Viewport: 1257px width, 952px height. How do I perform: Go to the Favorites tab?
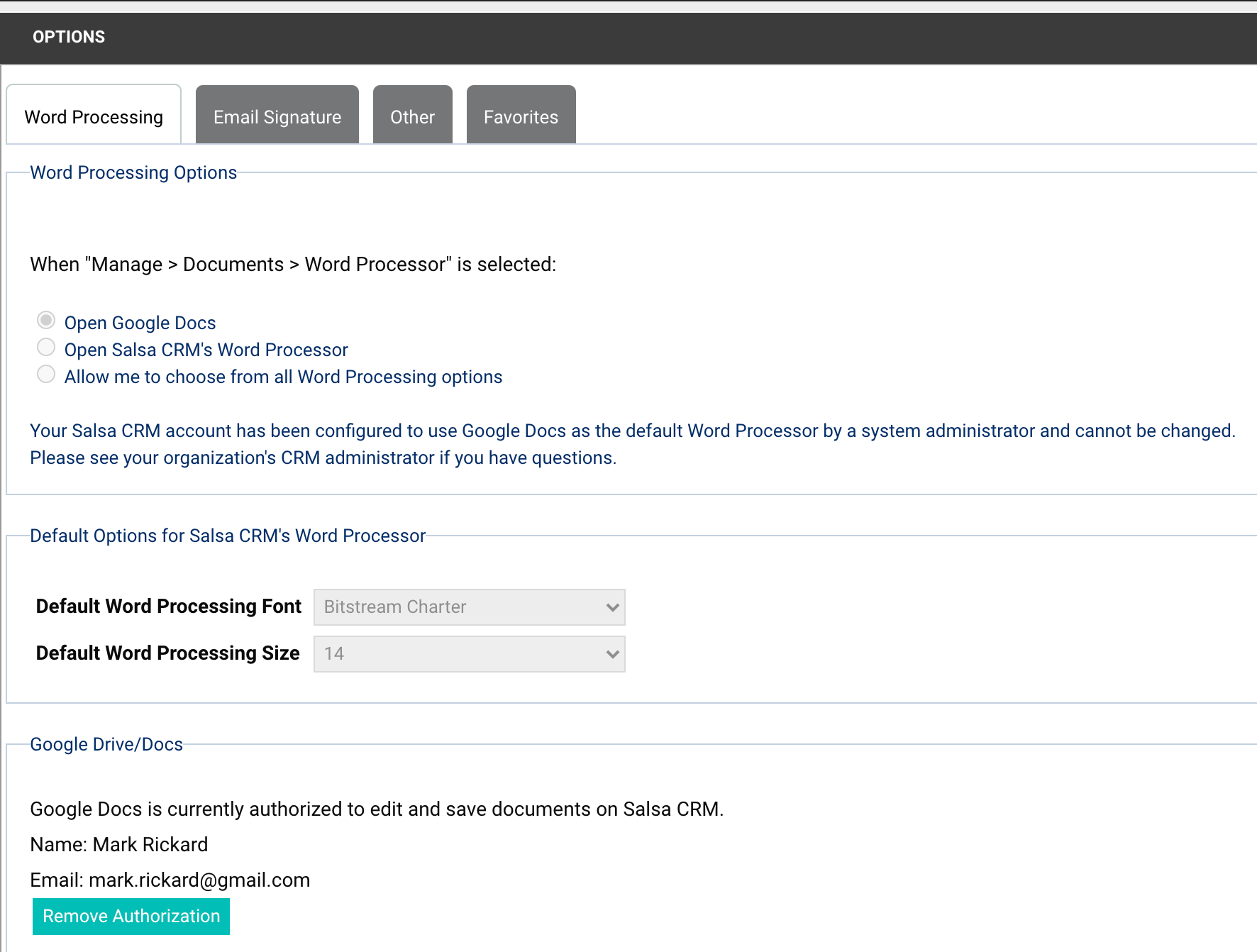[x=521, y=115]
